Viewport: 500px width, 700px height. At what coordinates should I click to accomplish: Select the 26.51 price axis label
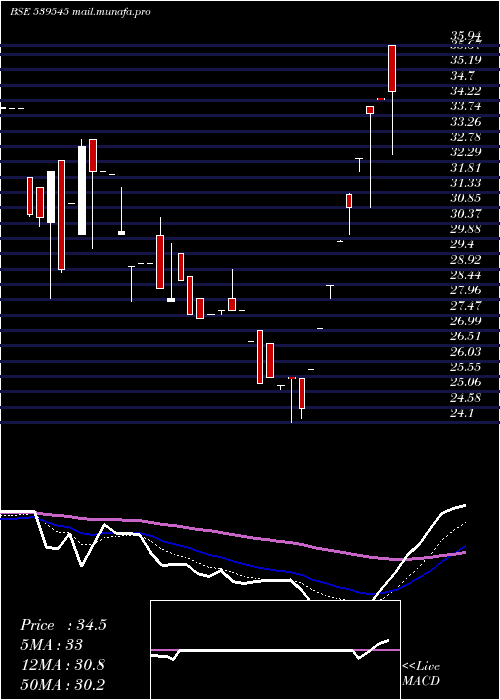[x=465, y=336]
